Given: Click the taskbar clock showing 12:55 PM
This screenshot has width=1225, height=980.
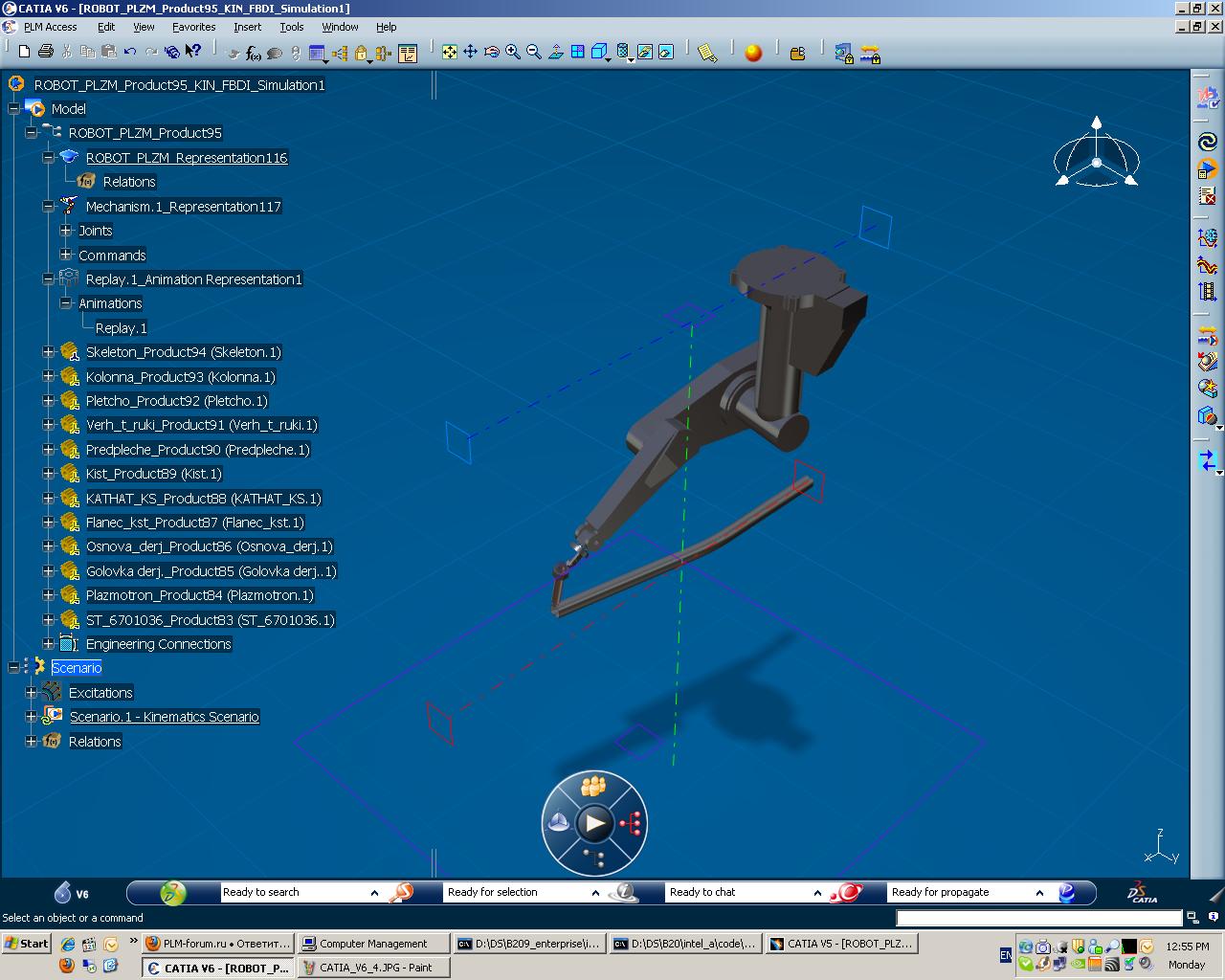Looking at the screenshot, I should [x=1188, y=947].
